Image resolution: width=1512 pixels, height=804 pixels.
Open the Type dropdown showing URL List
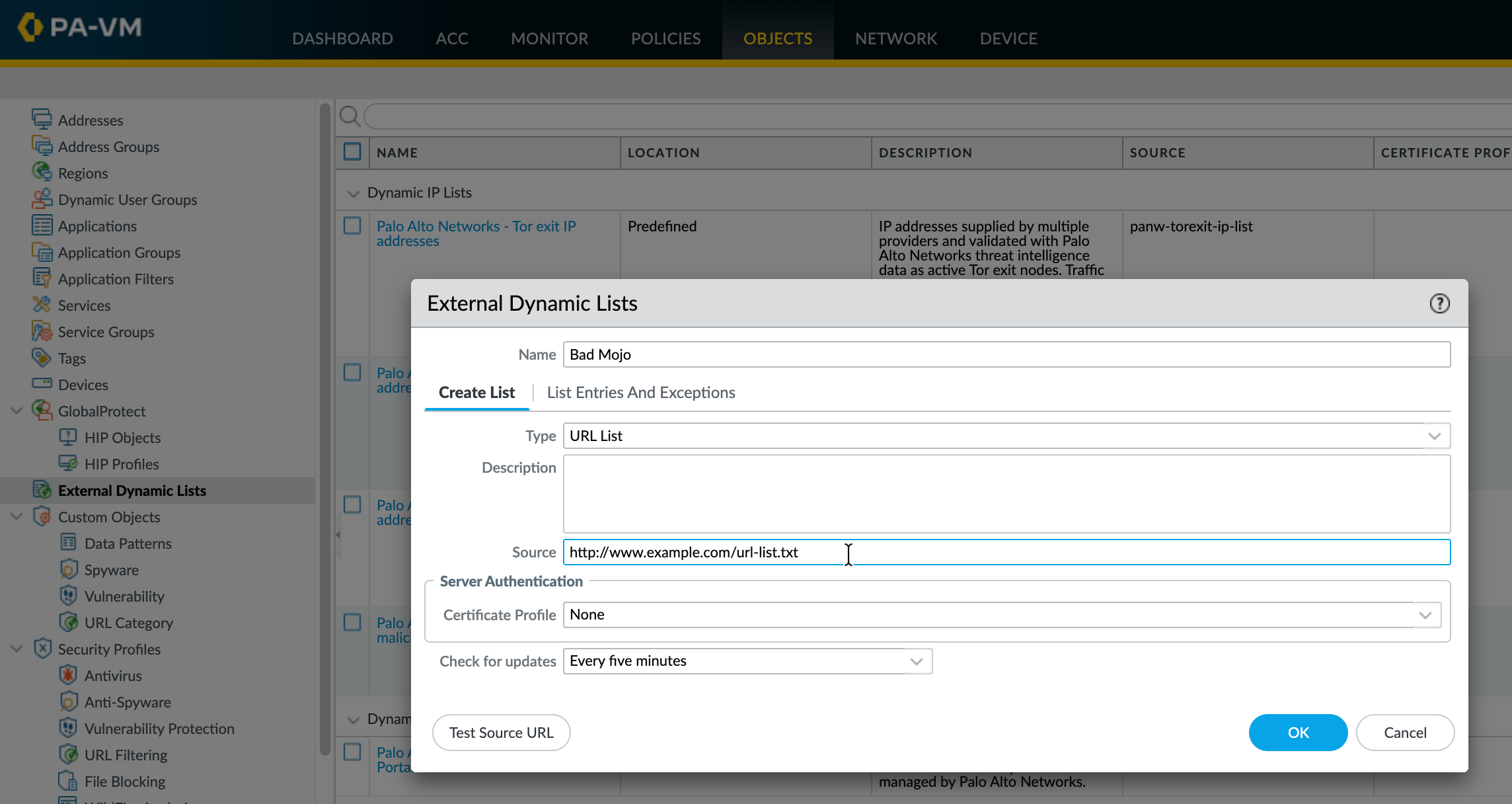tap(1433, 436)
